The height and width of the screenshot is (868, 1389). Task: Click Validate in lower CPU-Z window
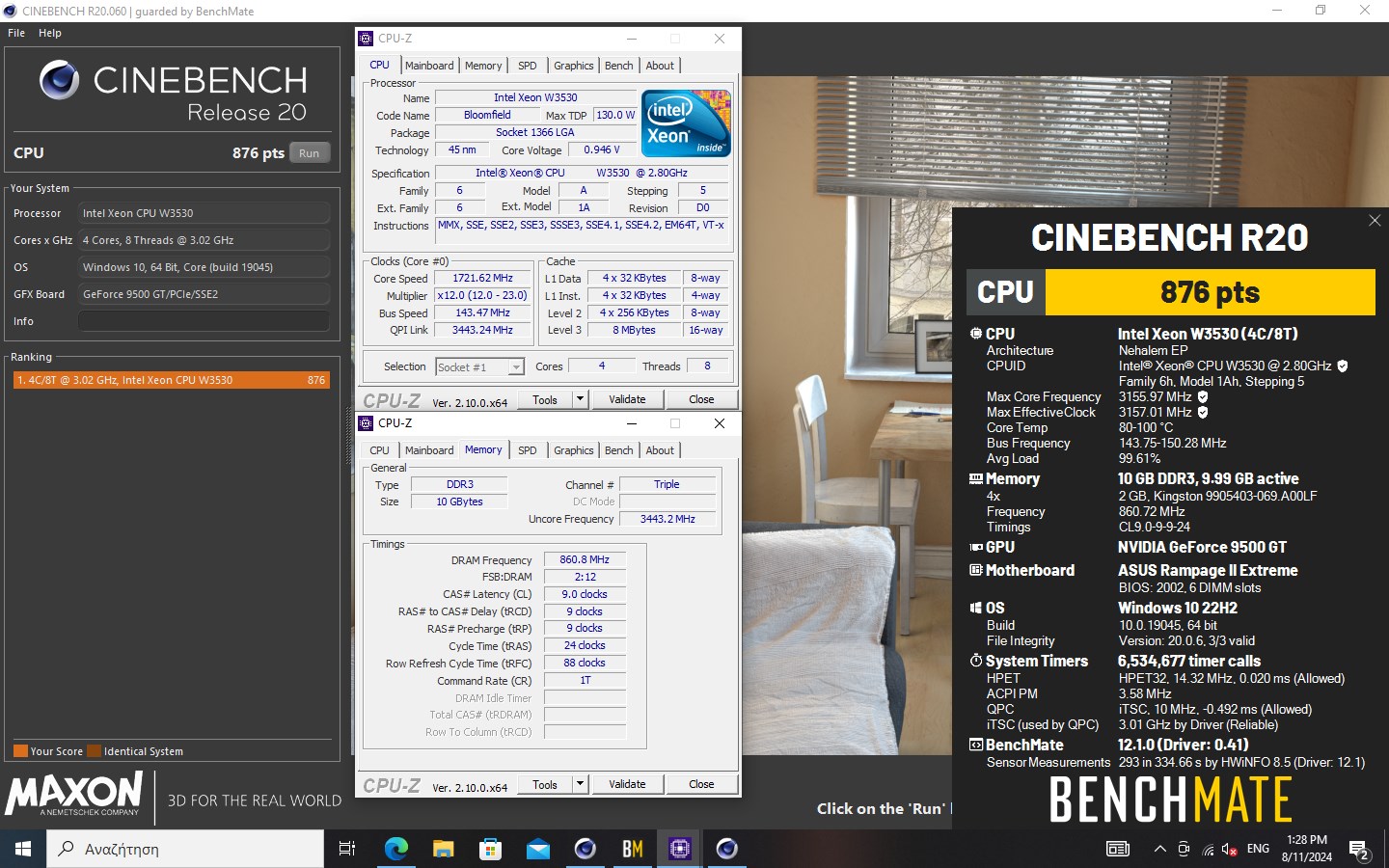click(627, 784)
